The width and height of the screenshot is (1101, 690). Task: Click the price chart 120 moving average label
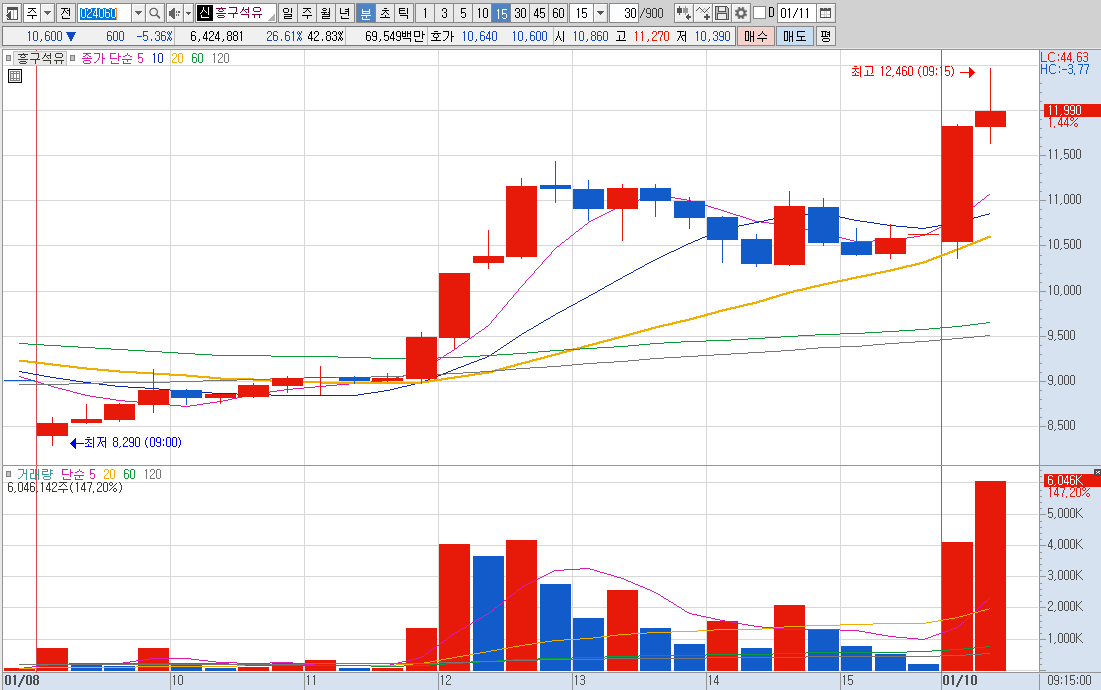click(220, 58)
